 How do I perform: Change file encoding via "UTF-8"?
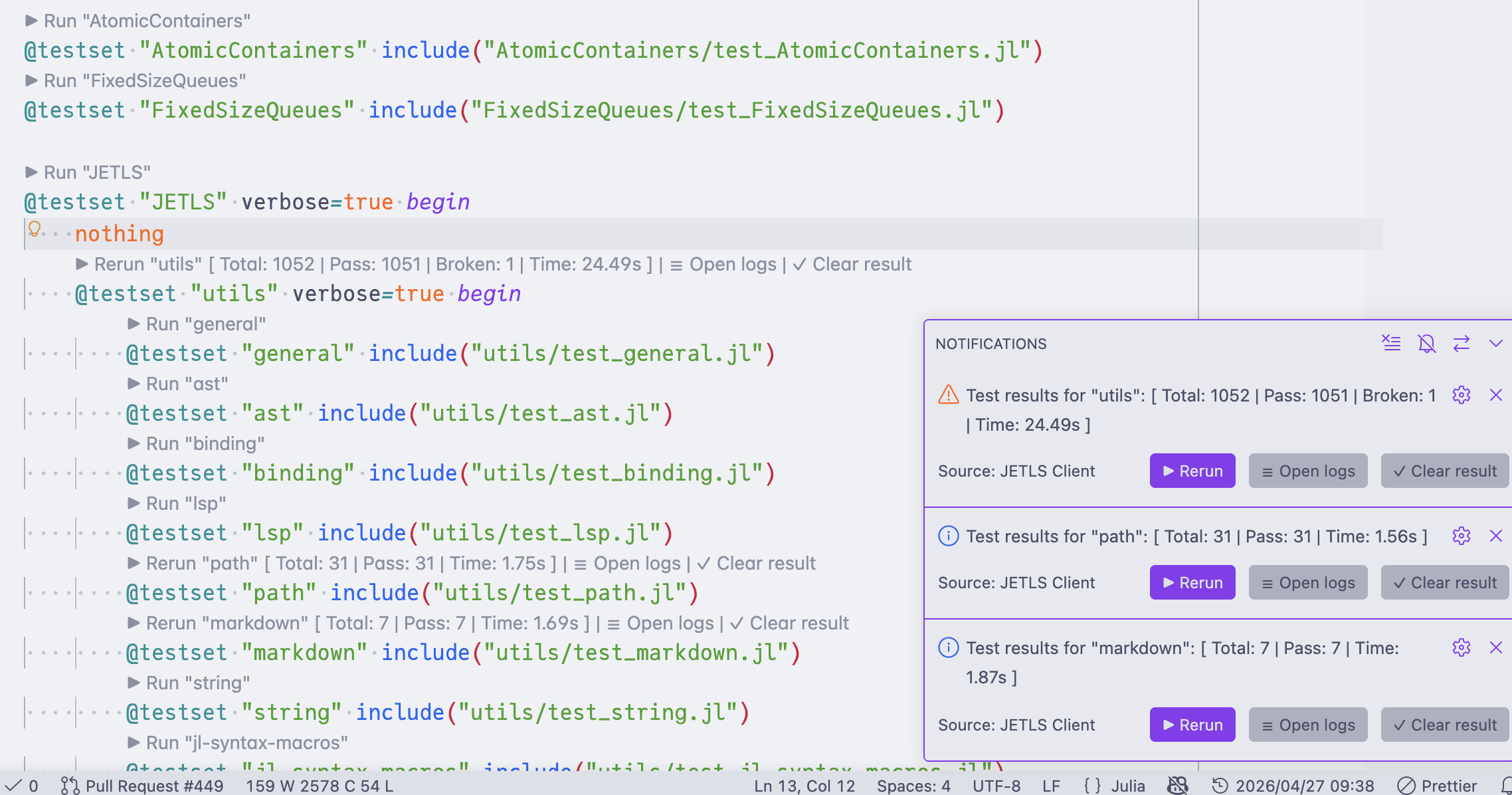point(996,786)
